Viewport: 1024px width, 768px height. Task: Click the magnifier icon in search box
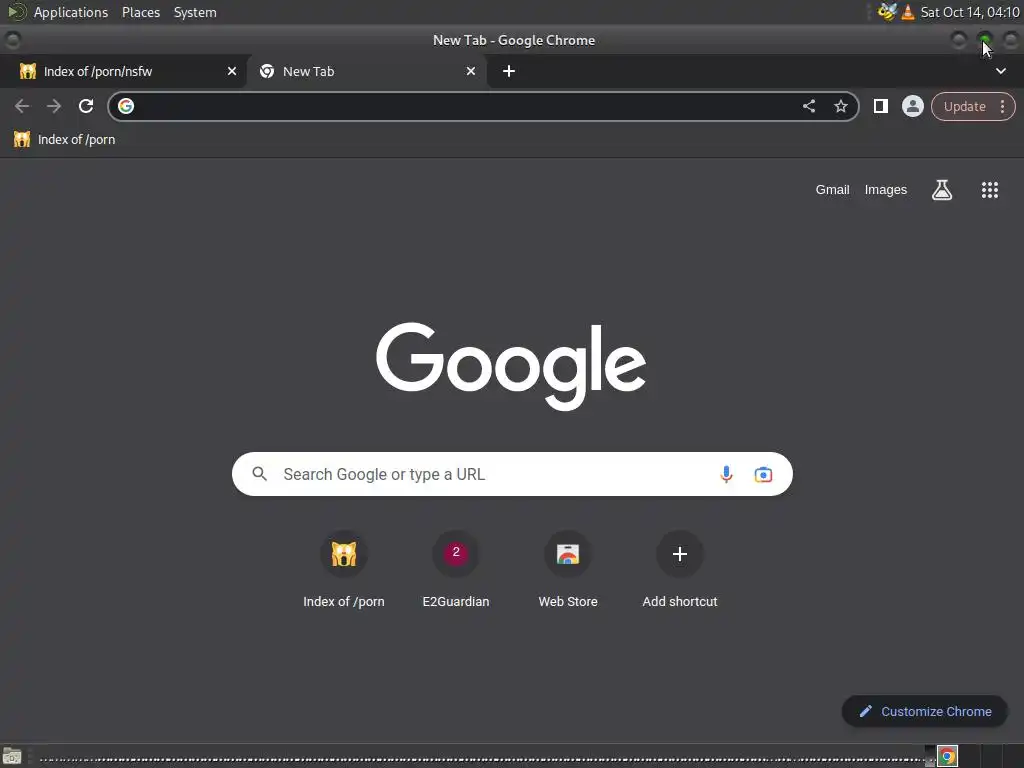coord(259,474)
